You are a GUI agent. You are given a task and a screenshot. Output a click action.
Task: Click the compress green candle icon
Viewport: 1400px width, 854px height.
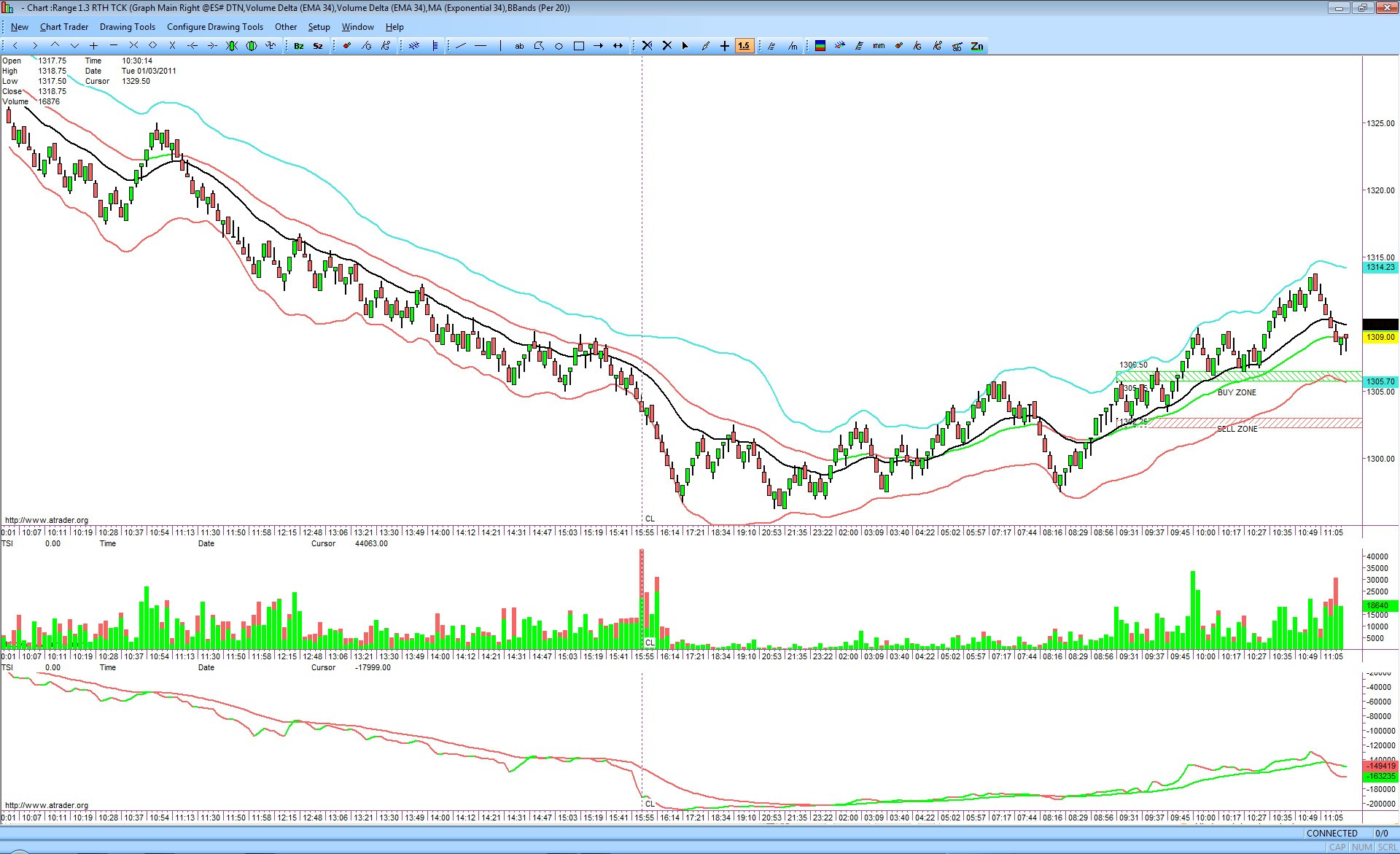click(x=232, y=46)
